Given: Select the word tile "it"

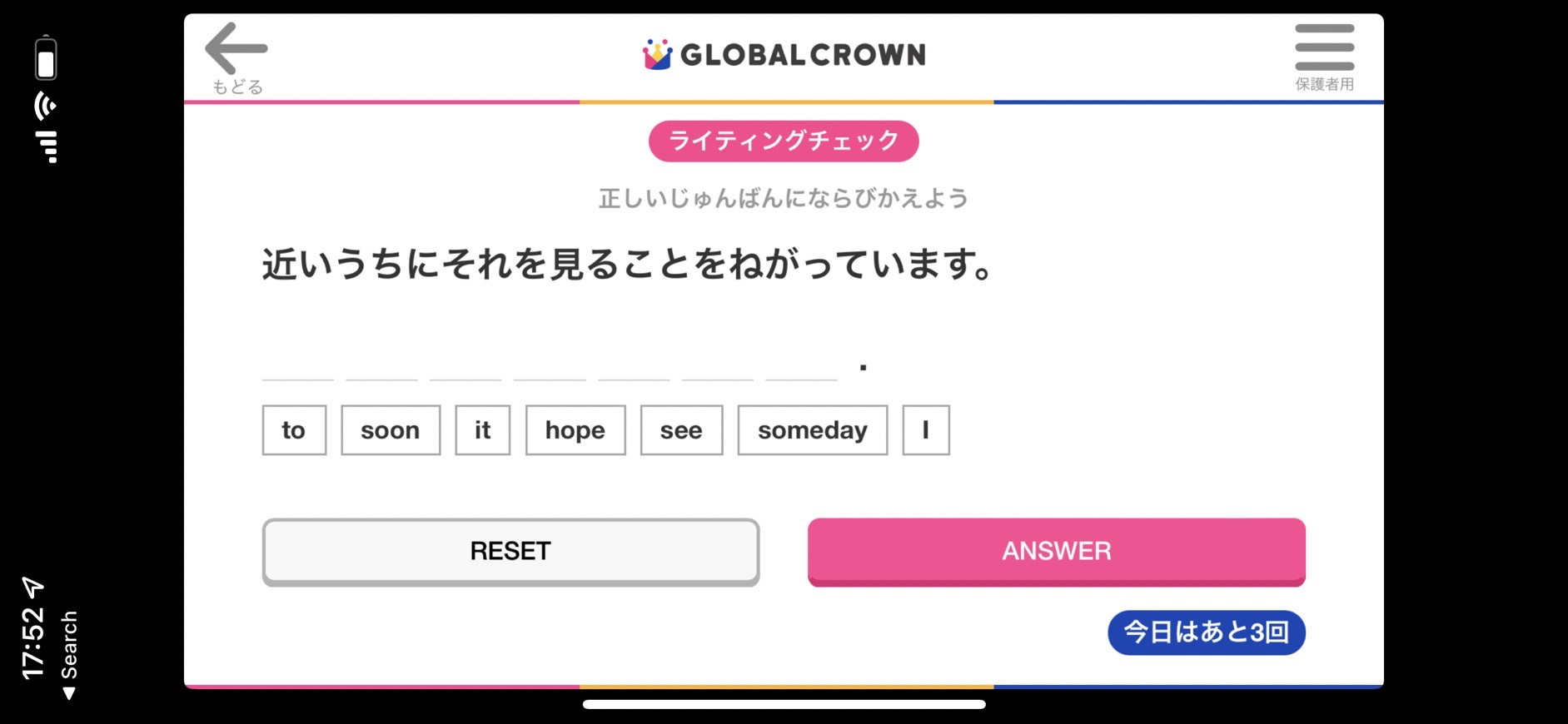Looking at the screenshot, I should [x=483, y=430].
